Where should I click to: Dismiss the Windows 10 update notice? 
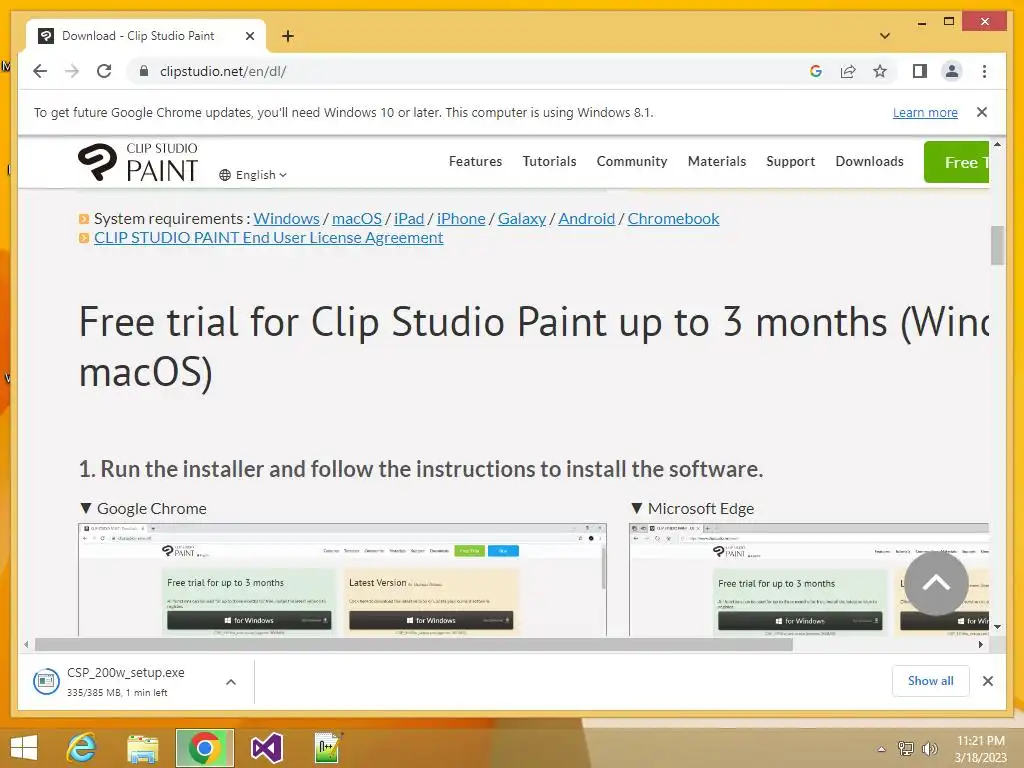[x=982, y=112]
